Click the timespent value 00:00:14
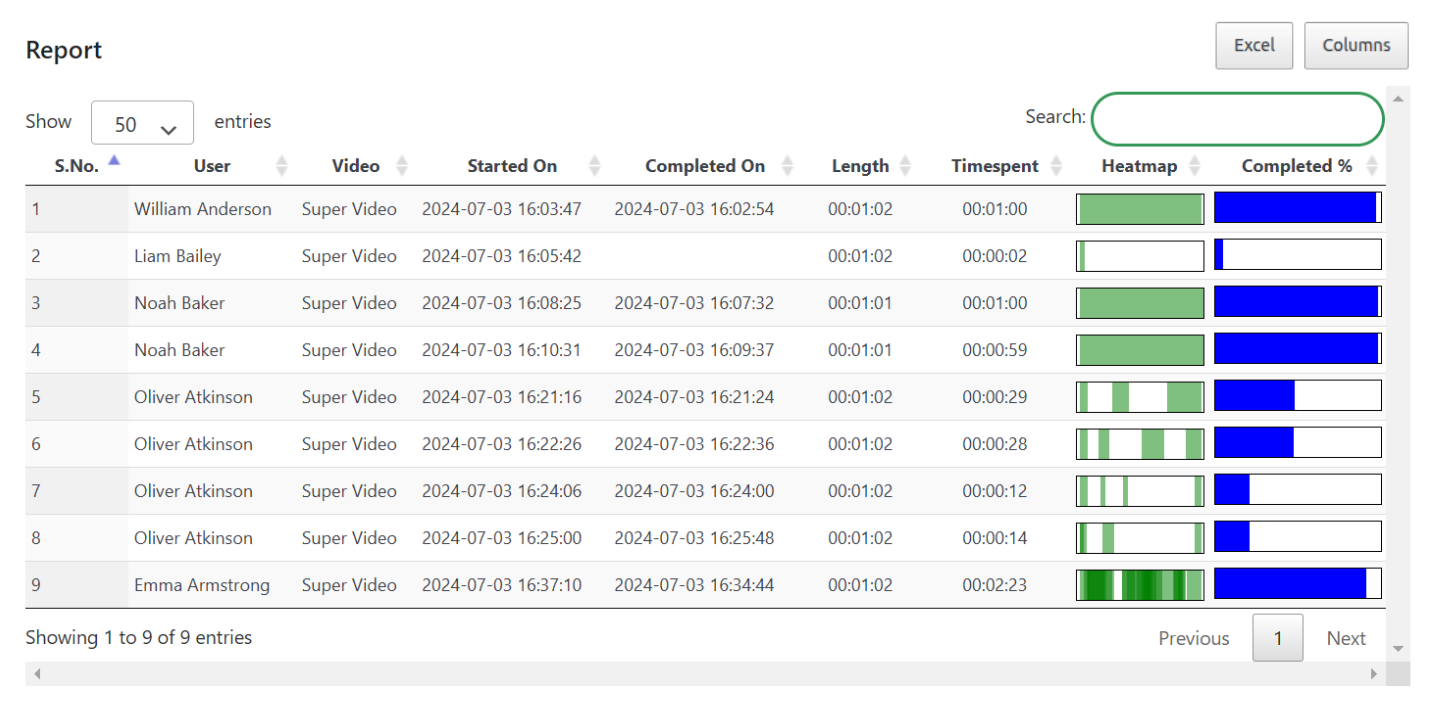The width and height of the screenshot is (1436, 708). click(995, 538)
